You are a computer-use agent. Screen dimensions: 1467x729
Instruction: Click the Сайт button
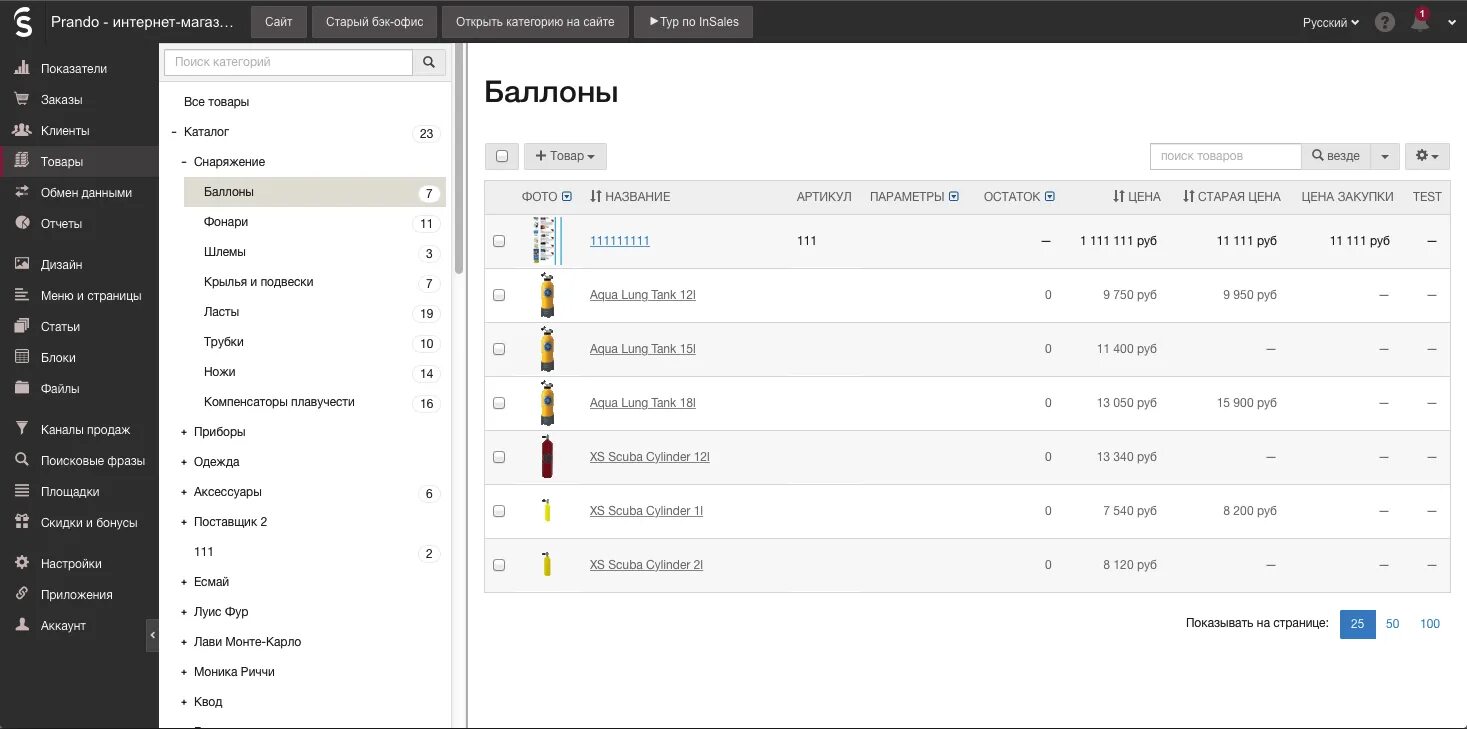pyautogui.click(x=279, y=22)
